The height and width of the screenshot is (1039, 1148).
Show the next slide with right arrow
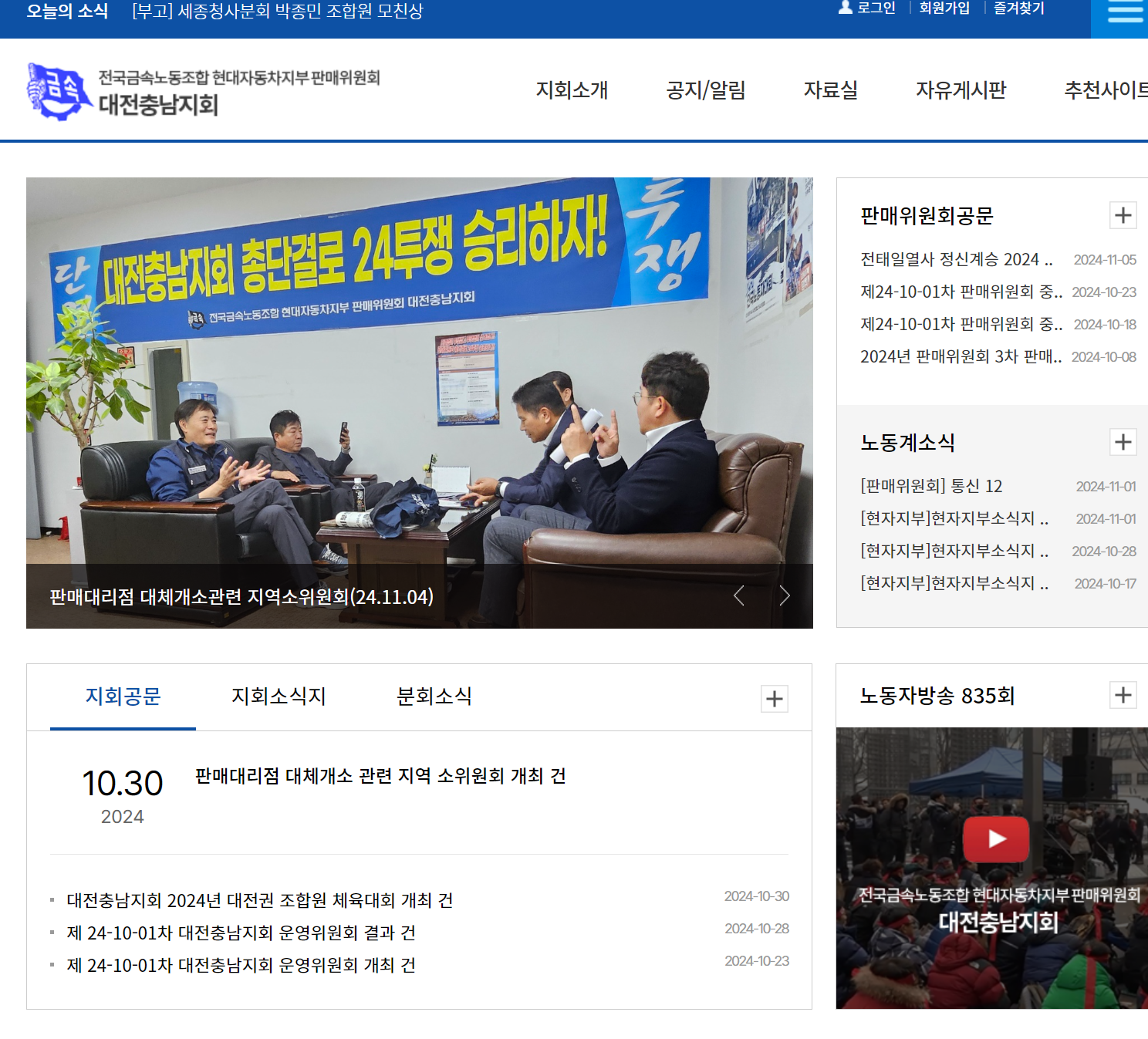coord(785,595)
